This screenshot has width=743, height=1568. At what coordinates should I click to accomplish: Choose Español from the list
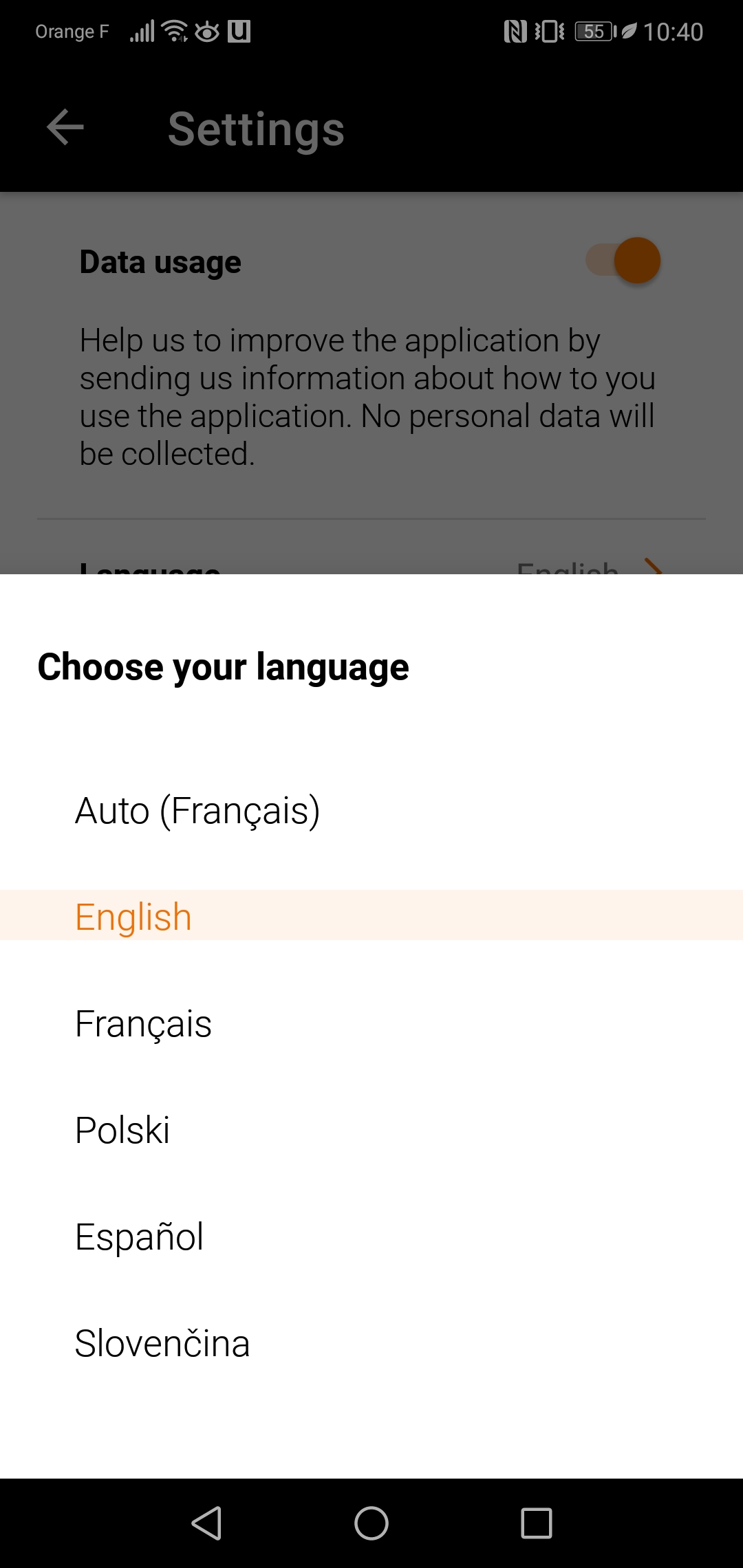(138, 1236)
